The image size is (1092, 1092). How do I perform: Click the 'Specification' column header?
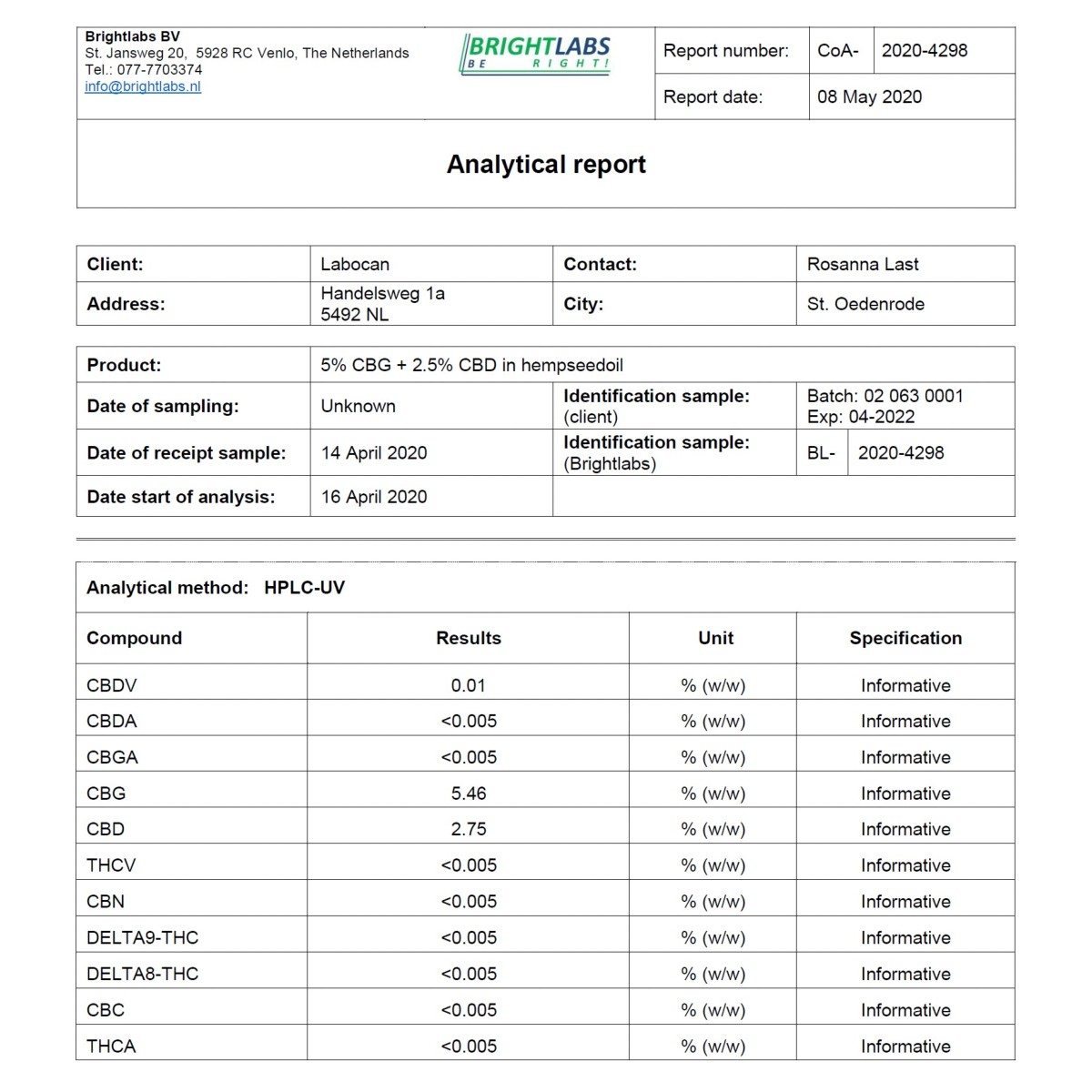(x=905, y=639)
